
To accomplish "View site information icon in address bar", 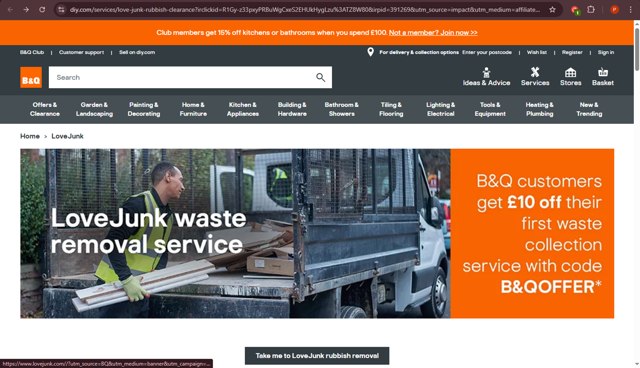I will [x=61, y=9].
